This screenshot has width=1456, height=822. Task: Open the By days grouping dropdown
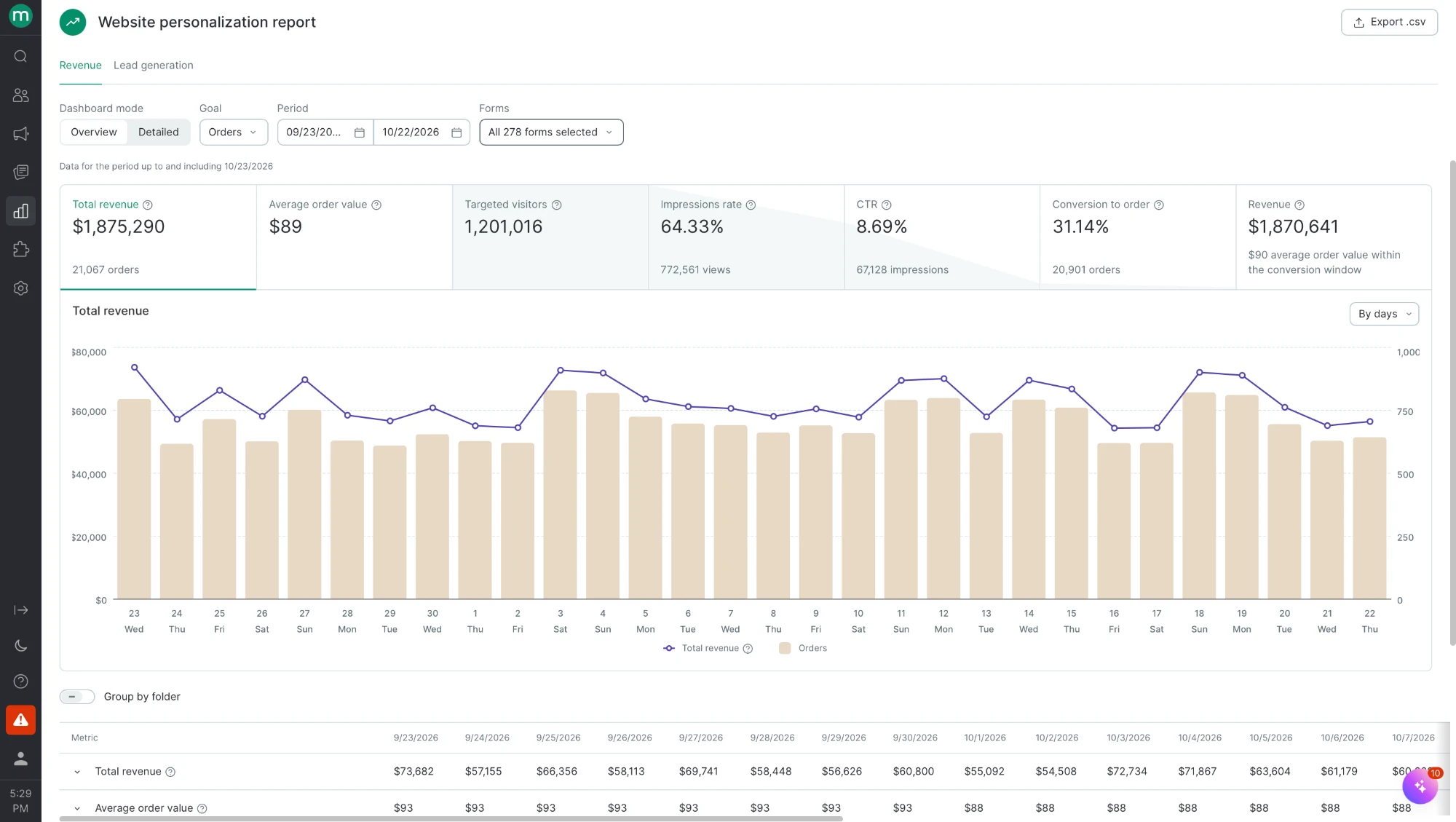pos(1384,315)
